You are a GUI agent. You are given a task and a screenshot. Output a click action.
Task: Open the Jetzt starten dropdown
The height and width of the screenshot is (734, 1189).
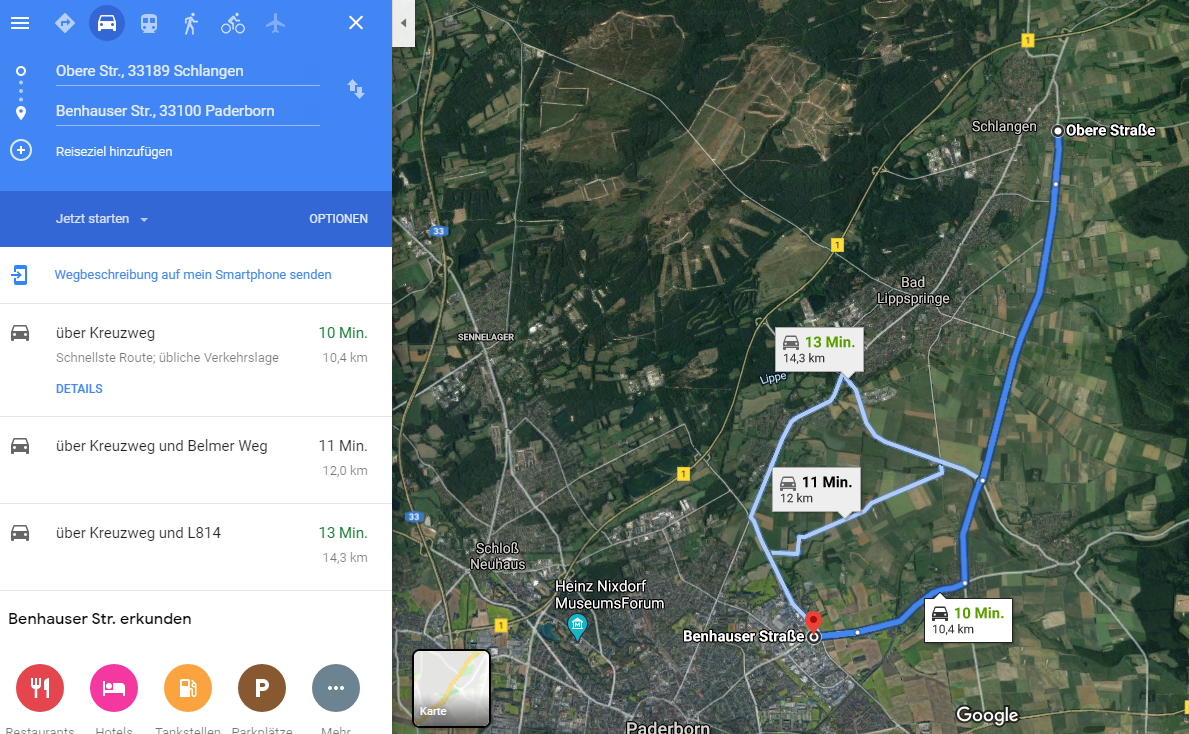pyautogui.click(x=102, y=219)
